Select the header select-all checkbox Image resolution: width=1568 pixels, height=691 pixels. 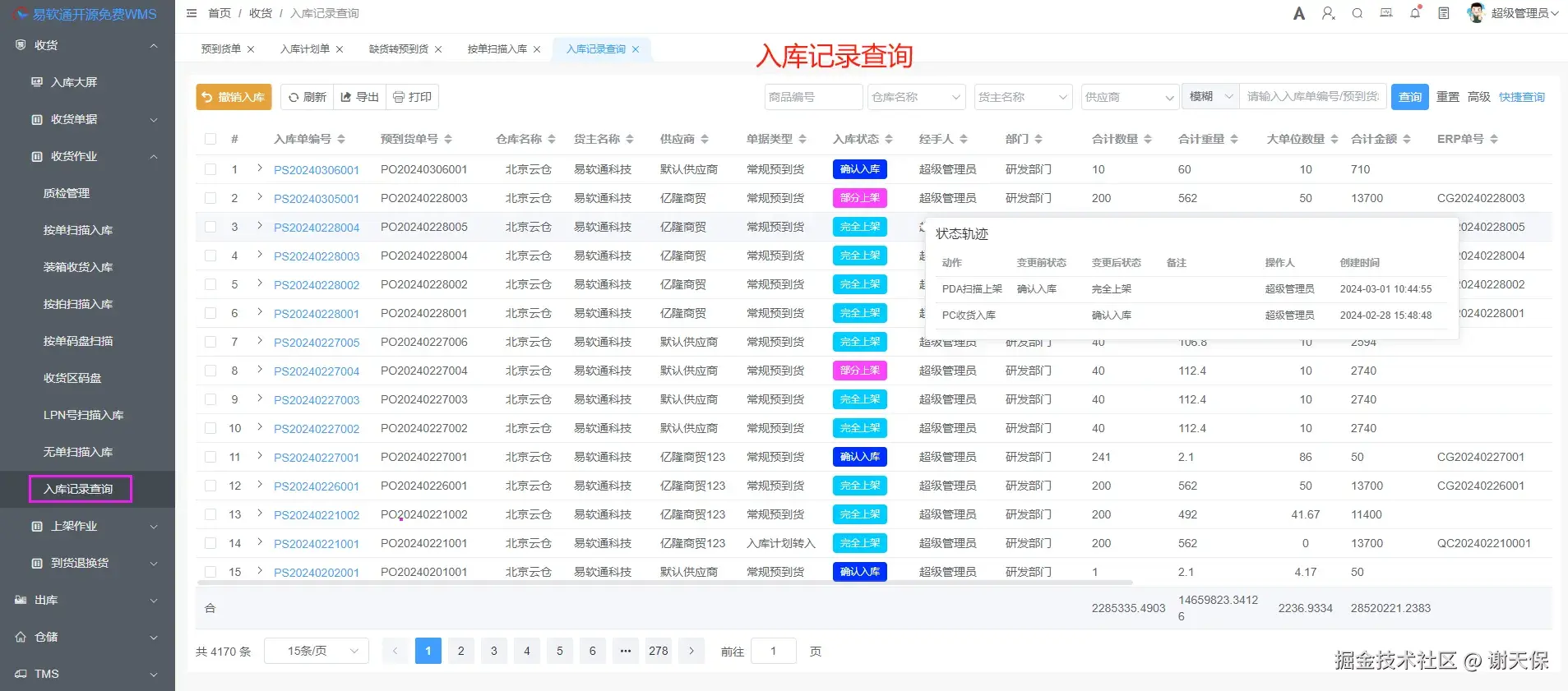coord(210,139)
